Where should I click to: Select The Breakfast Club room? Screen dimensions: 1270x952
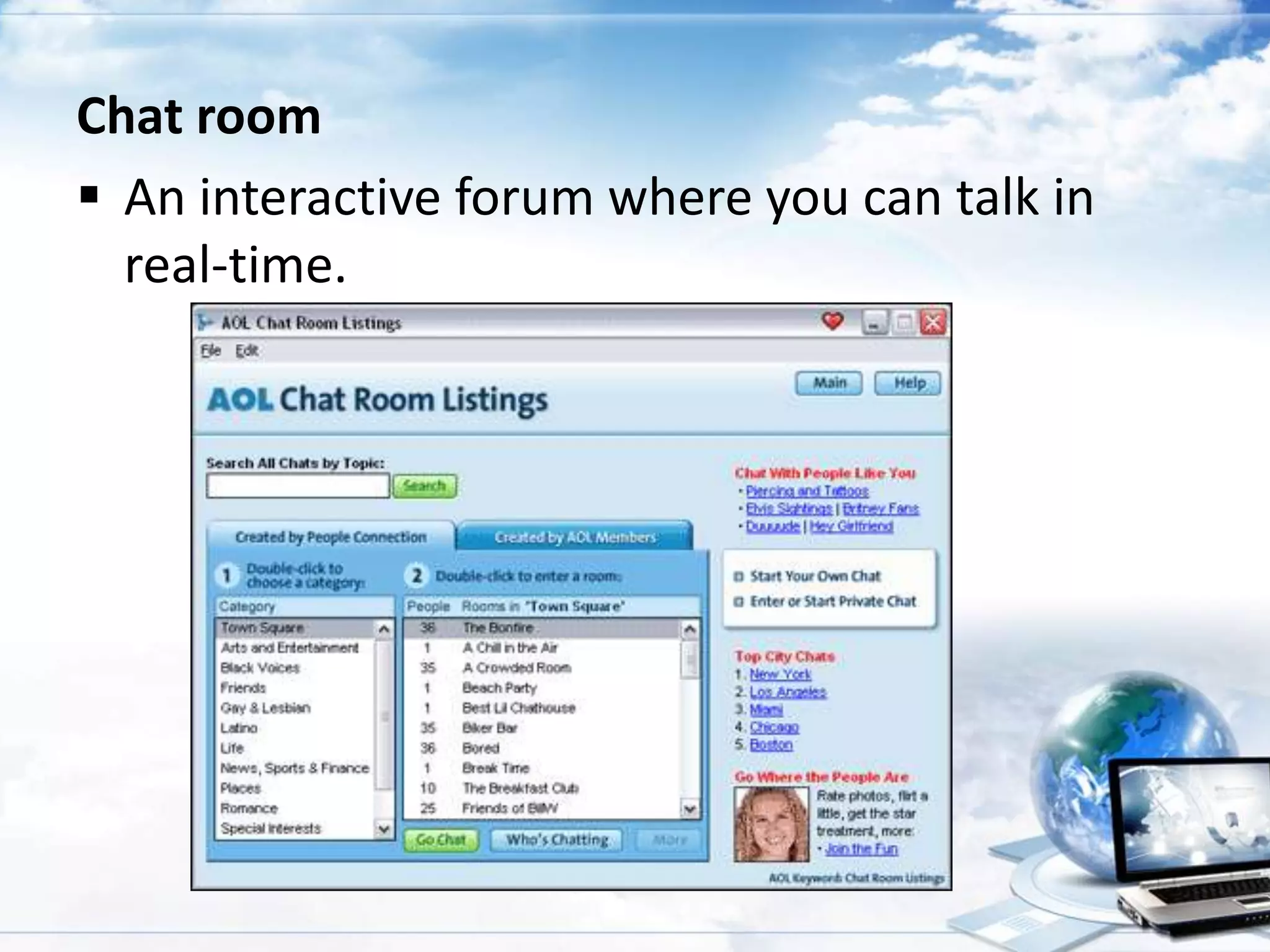click(543, 788)
